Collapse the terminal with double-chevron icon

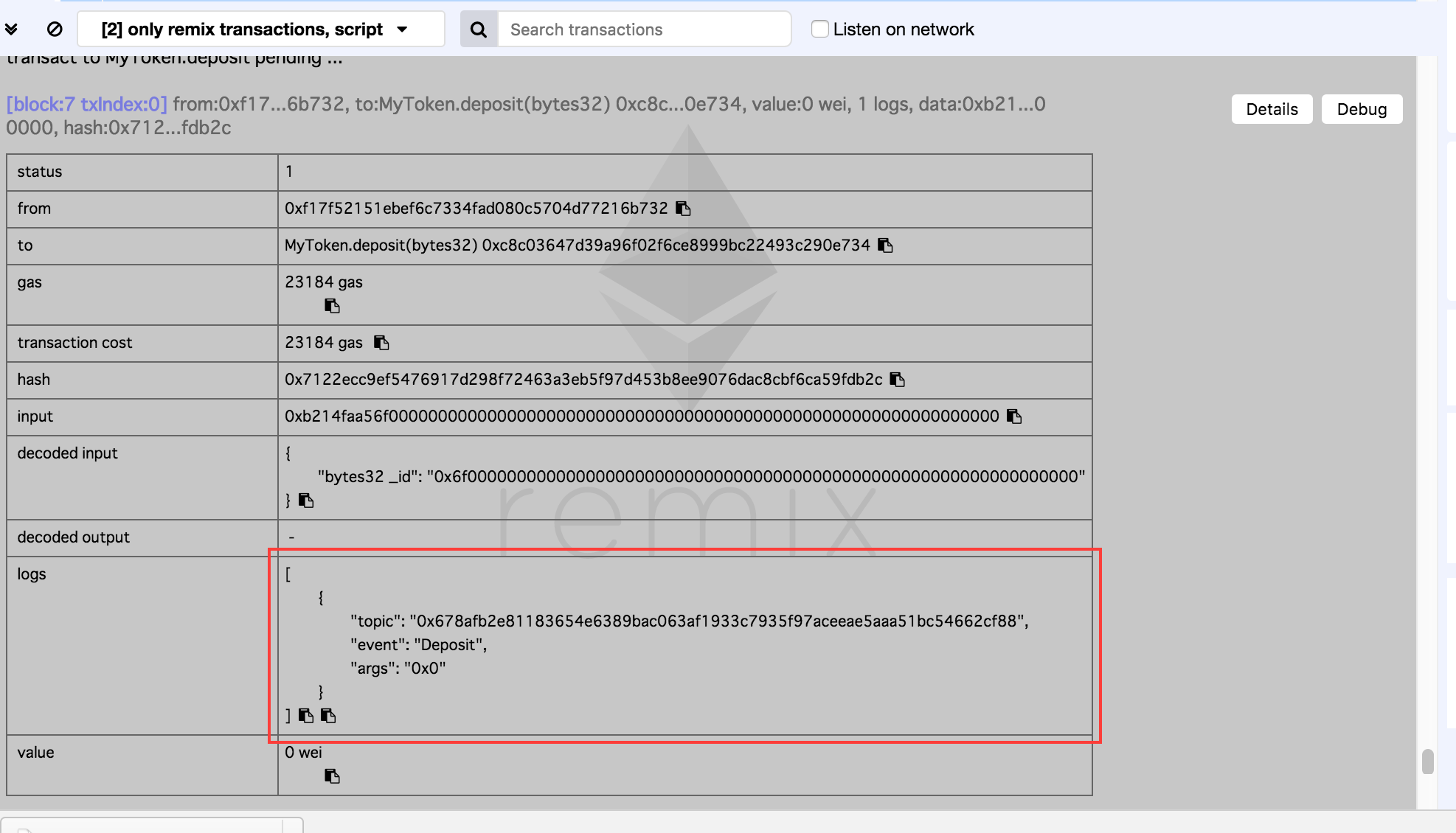coord(11,29)
